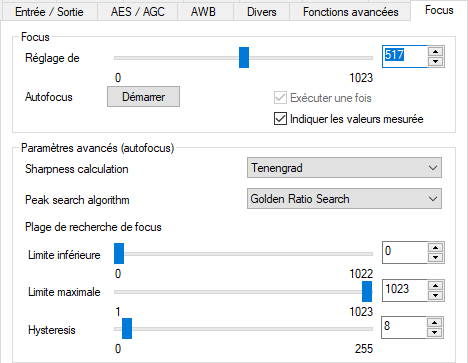
Task: Expand the Peak search algorithm dropdown
Action: 344,199
